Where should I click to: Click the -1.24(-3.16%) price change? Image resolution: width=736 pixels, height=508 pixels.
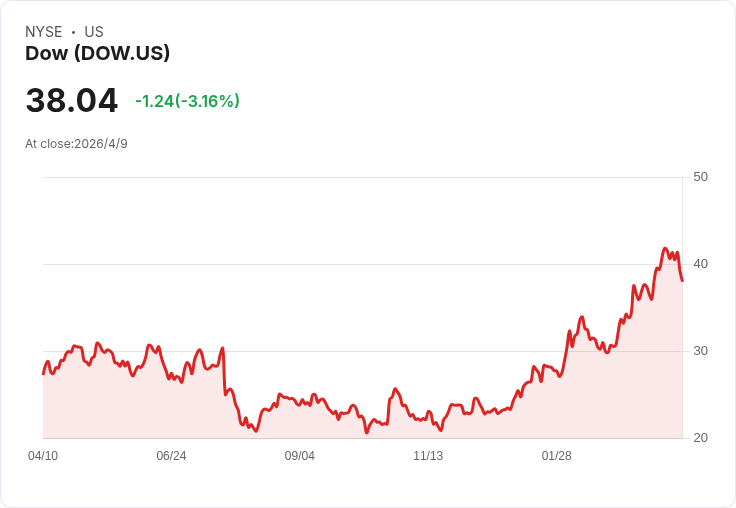187,101
